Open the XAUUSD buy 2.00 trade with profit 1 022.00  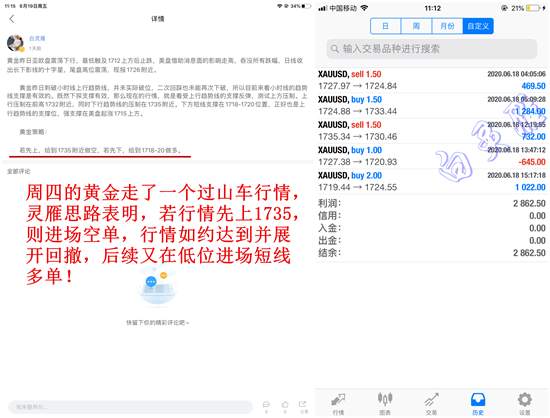coord(432,181)
